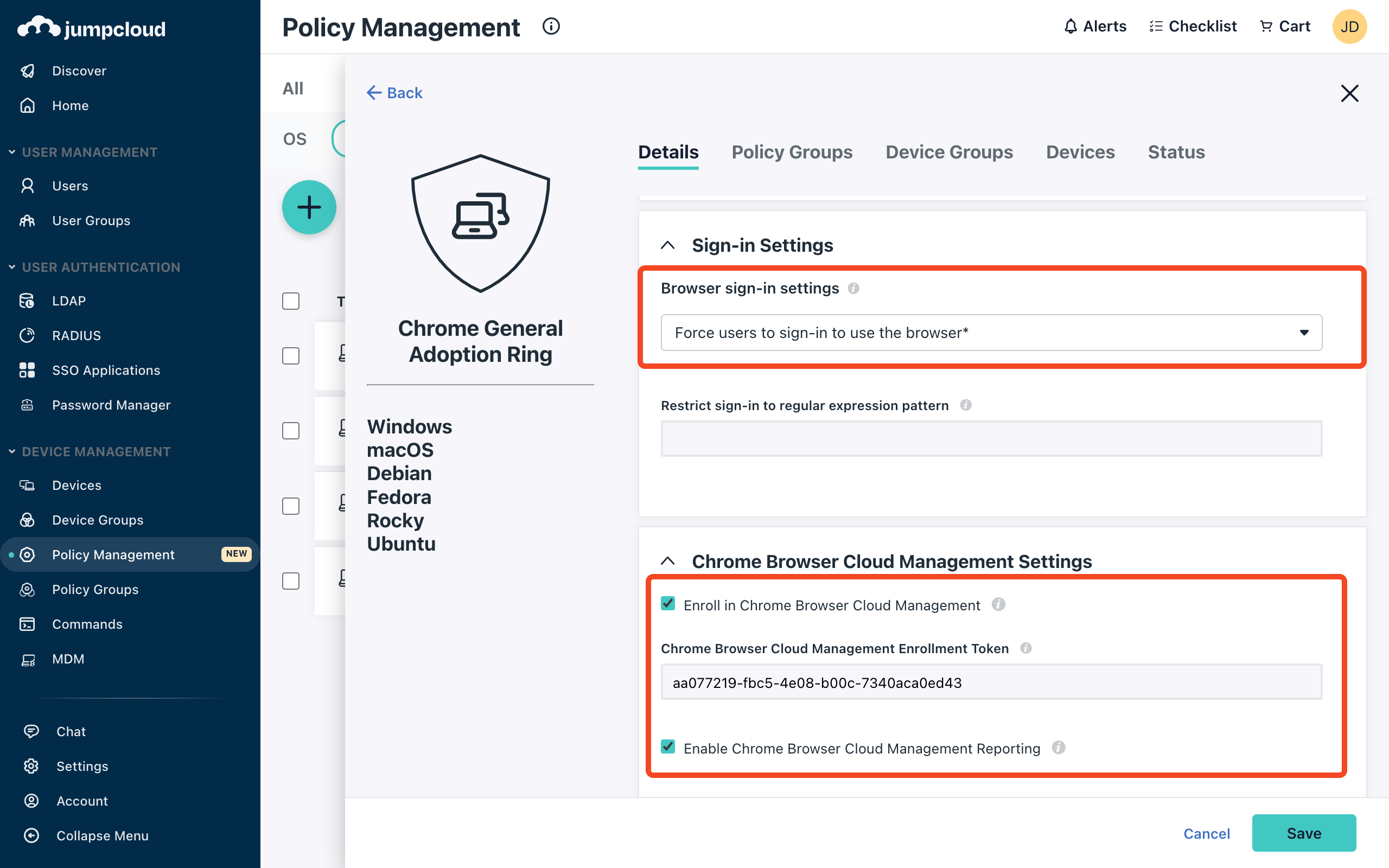Viewport: 1389px width, 868px height.
Task: Close the policy panel with X
Action: (x=1349, y=93)
